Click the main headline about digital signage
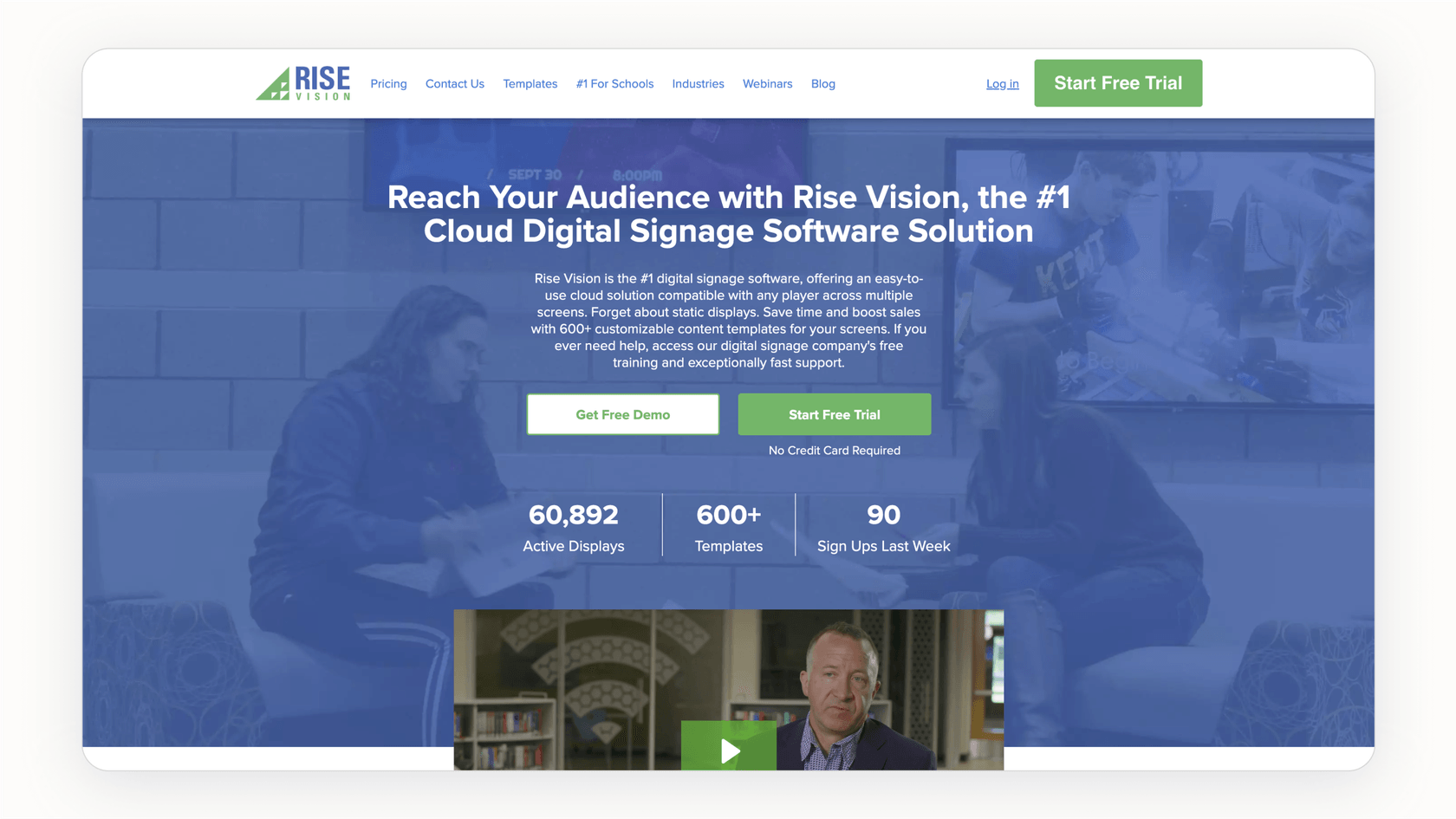This screenshot has height=819, width=1456. (728, 214)
